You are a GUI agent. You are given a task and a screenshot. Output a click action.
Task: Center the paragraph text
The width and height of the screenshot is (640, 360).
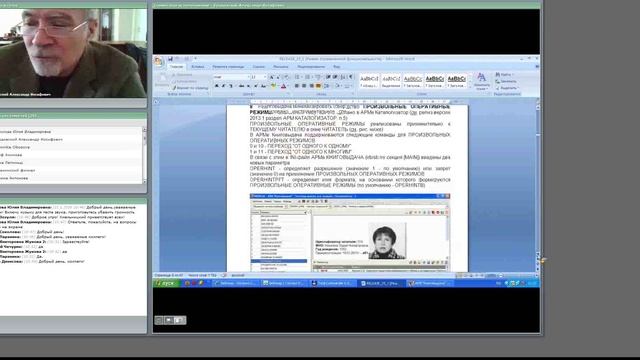(304, 86)
